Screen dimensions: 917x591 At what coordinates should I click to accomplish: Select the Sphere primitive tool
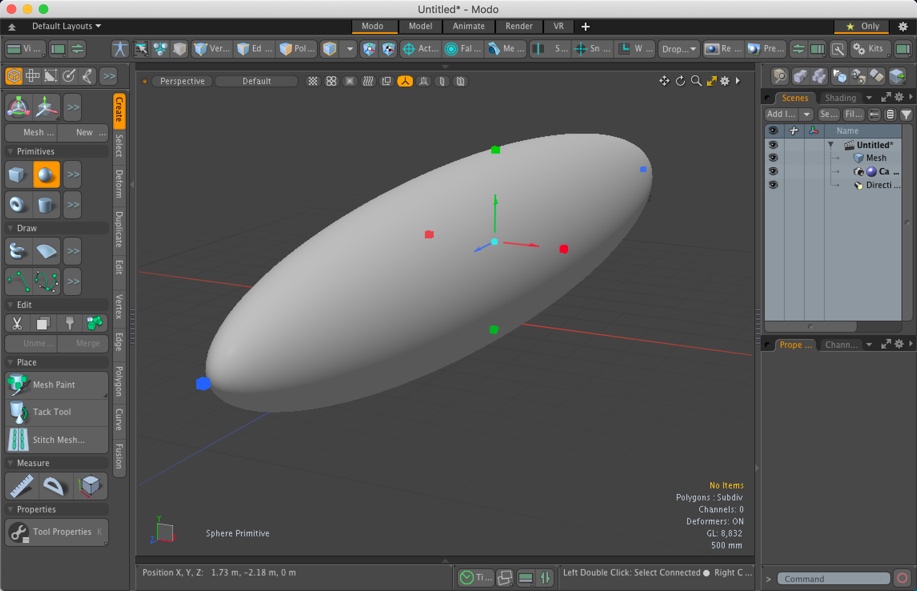coord(44,174)
